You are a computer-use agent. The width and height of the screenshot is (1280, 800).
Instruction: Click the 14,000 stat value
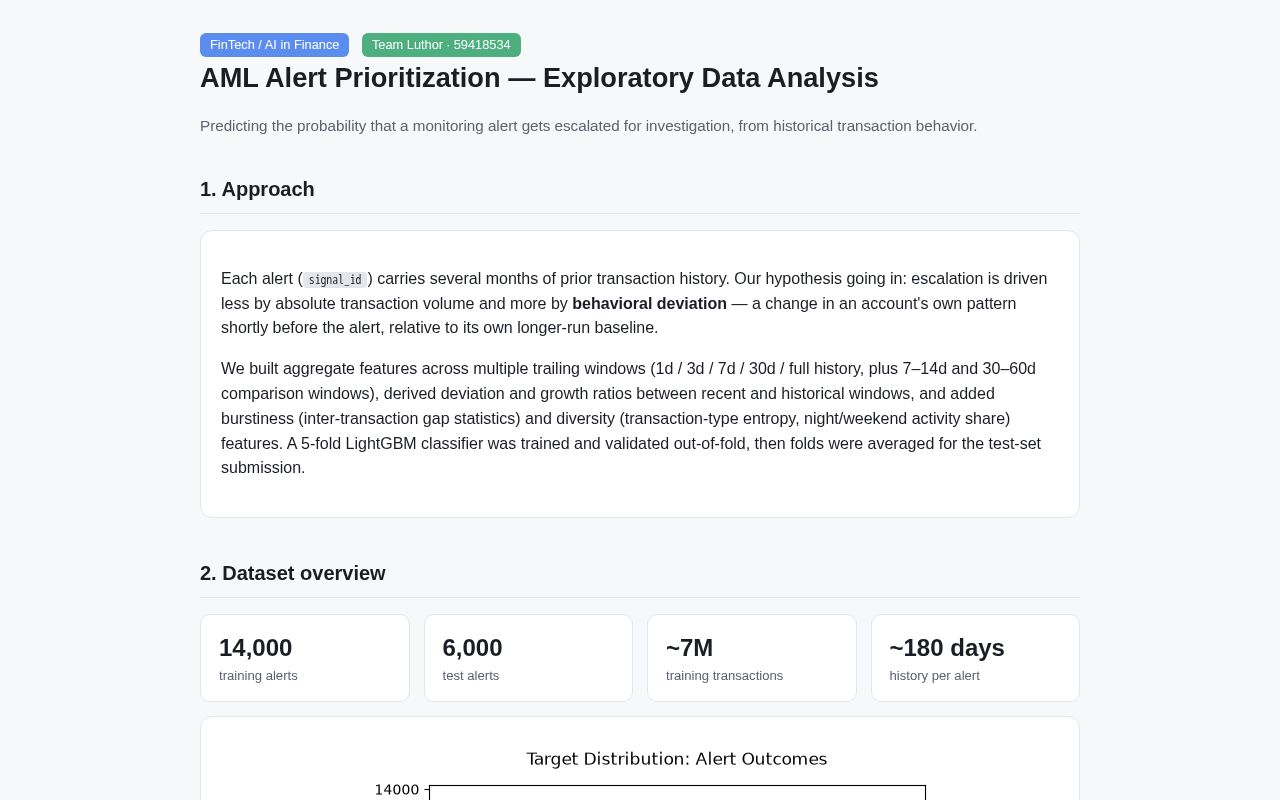click(255, 648)
